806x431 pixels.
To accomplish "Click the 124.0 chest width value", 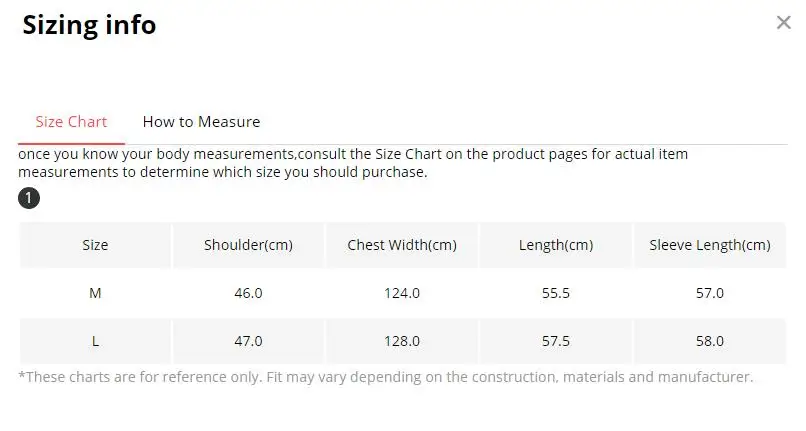I will pyautogui.click(x=402, y=293).
